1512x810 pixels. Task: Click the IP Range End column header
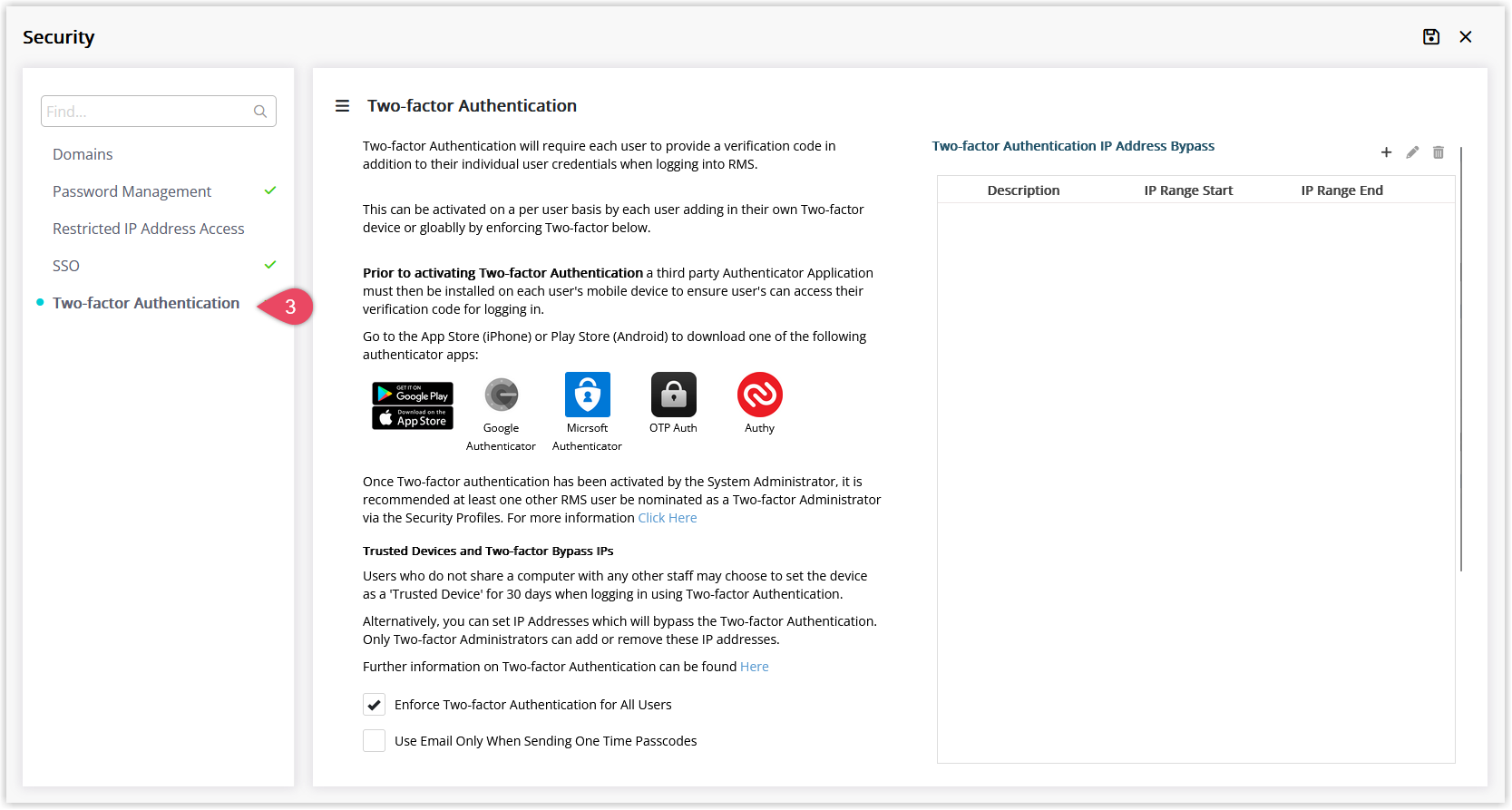(x=1341, y=190)
